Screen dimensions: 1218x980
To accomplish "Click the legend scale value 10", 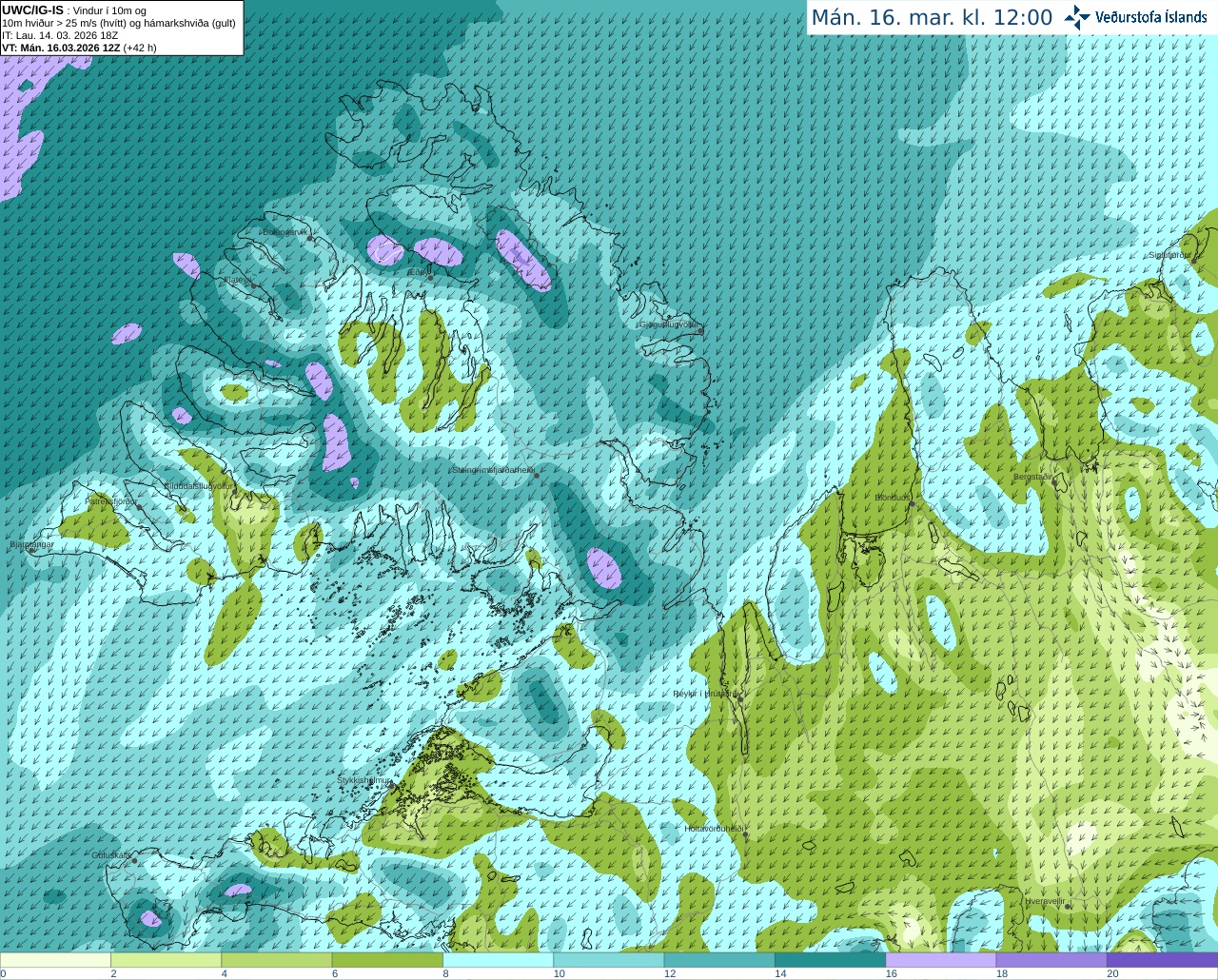I will (560, 973).
